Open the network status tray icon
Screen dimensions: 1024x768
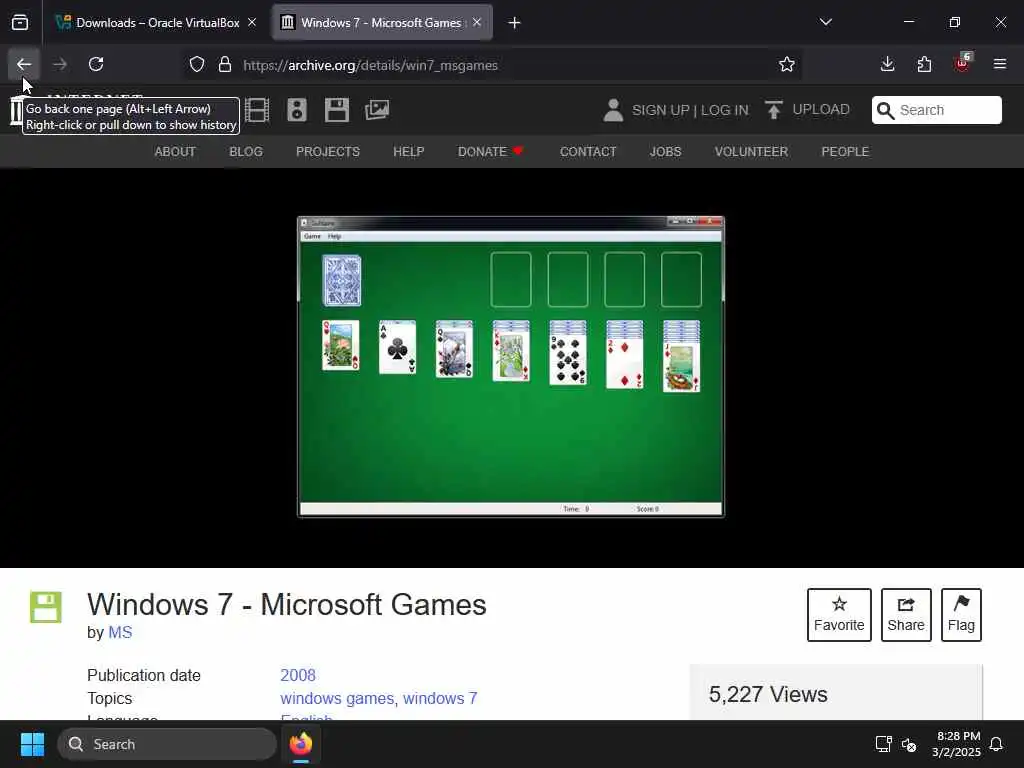883,744
